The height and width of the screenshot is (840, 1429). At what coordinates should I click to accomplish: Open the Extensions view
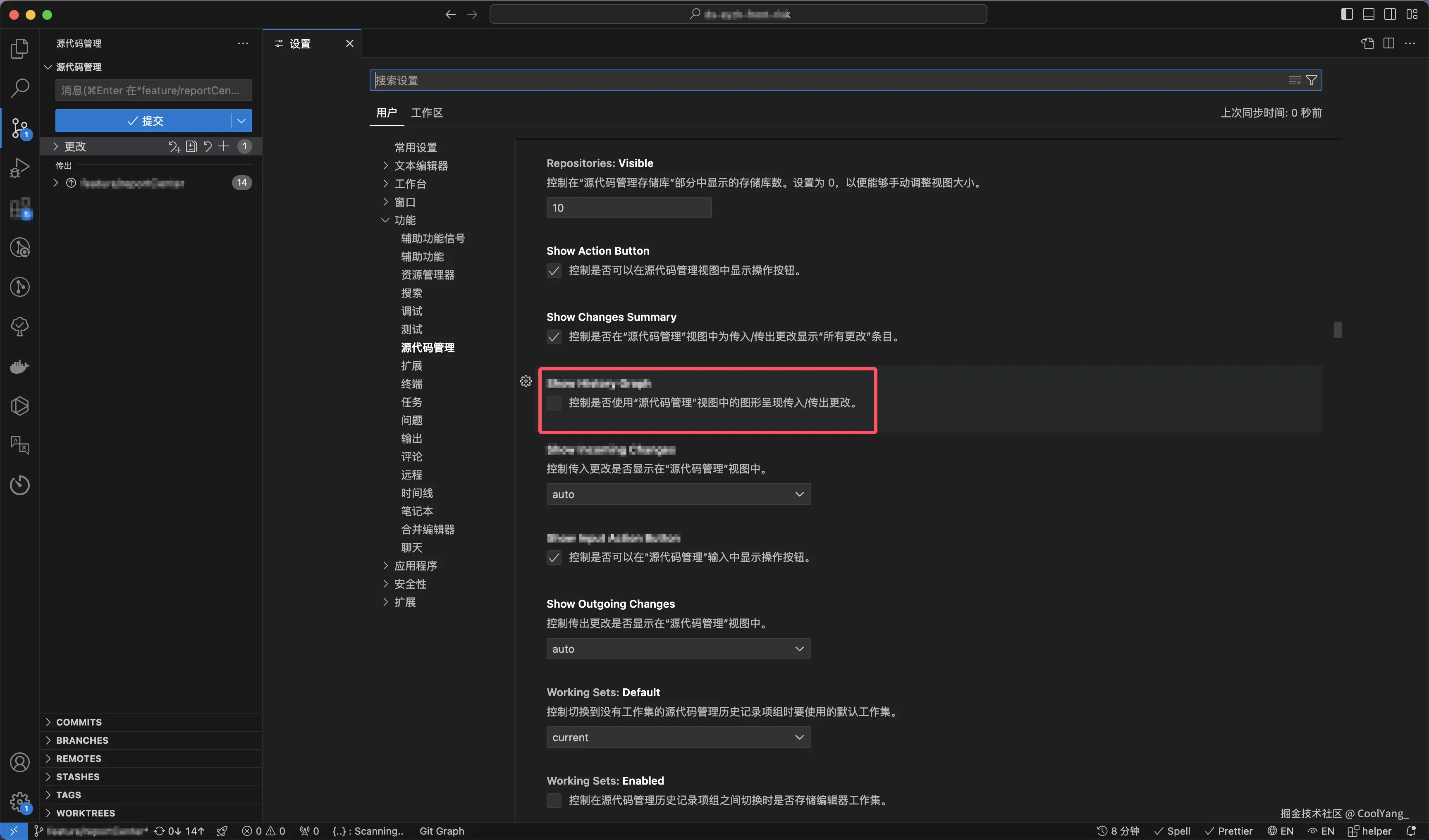click(19, 209)
